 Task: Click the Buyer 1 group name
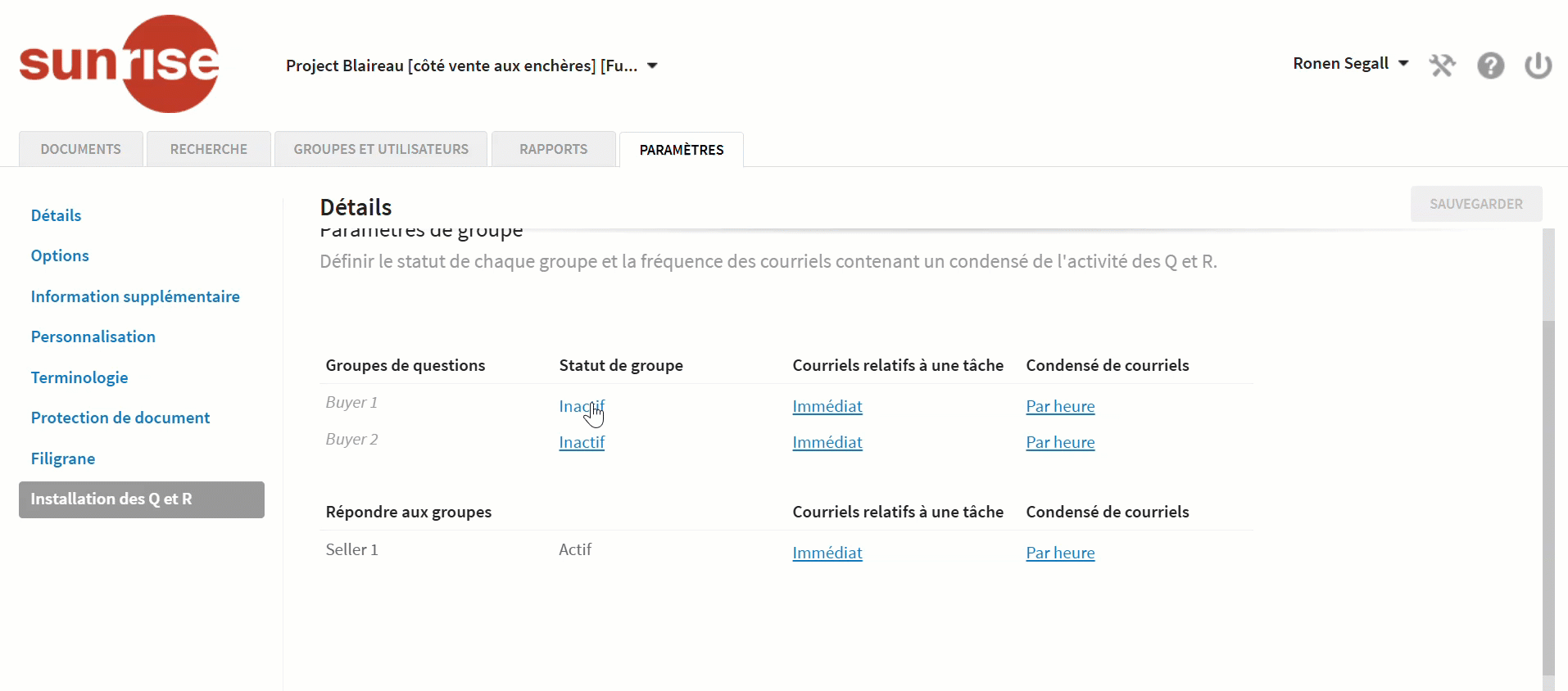(351, 402)
